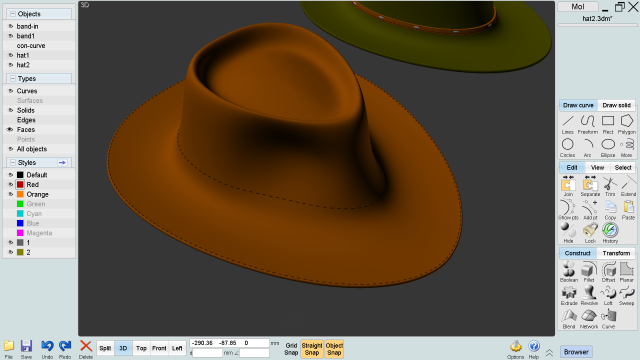Pick the Revolve tool
Viewport: 640px width, 360px height.
pyautogui.click(x=589, y=295)
